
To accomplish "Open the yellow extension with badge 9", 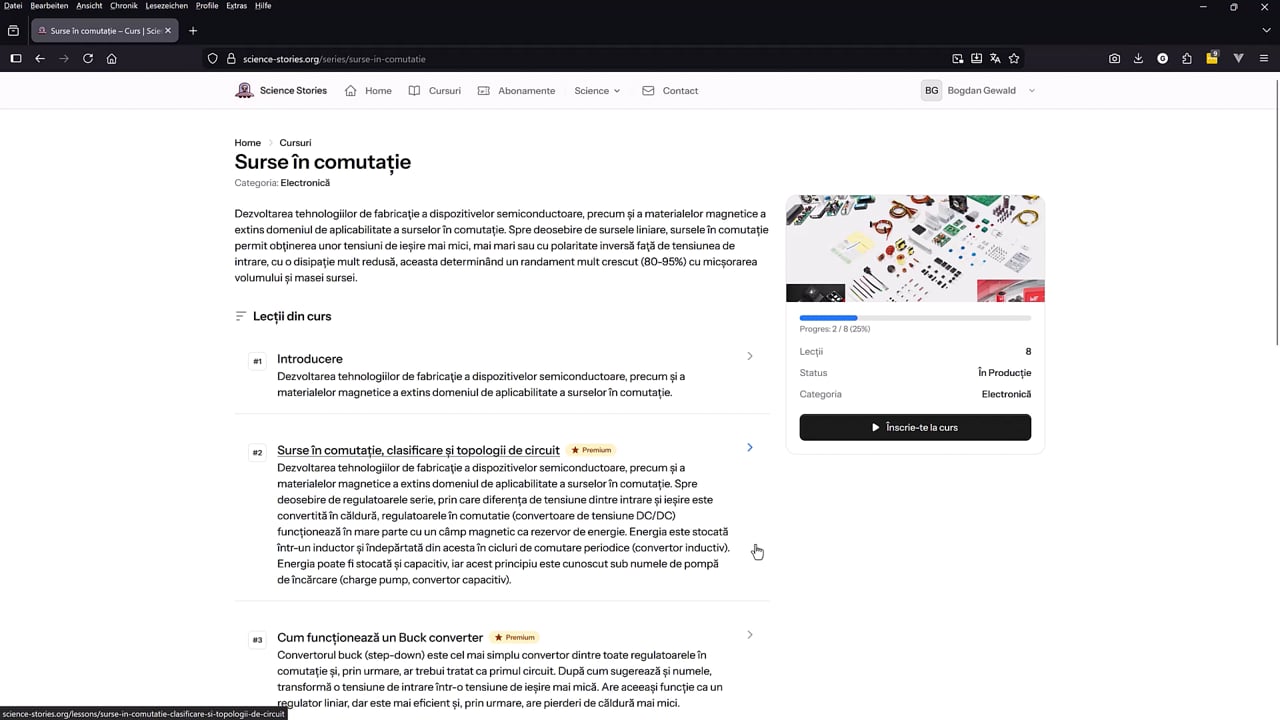I will [x=1212, y=58].
